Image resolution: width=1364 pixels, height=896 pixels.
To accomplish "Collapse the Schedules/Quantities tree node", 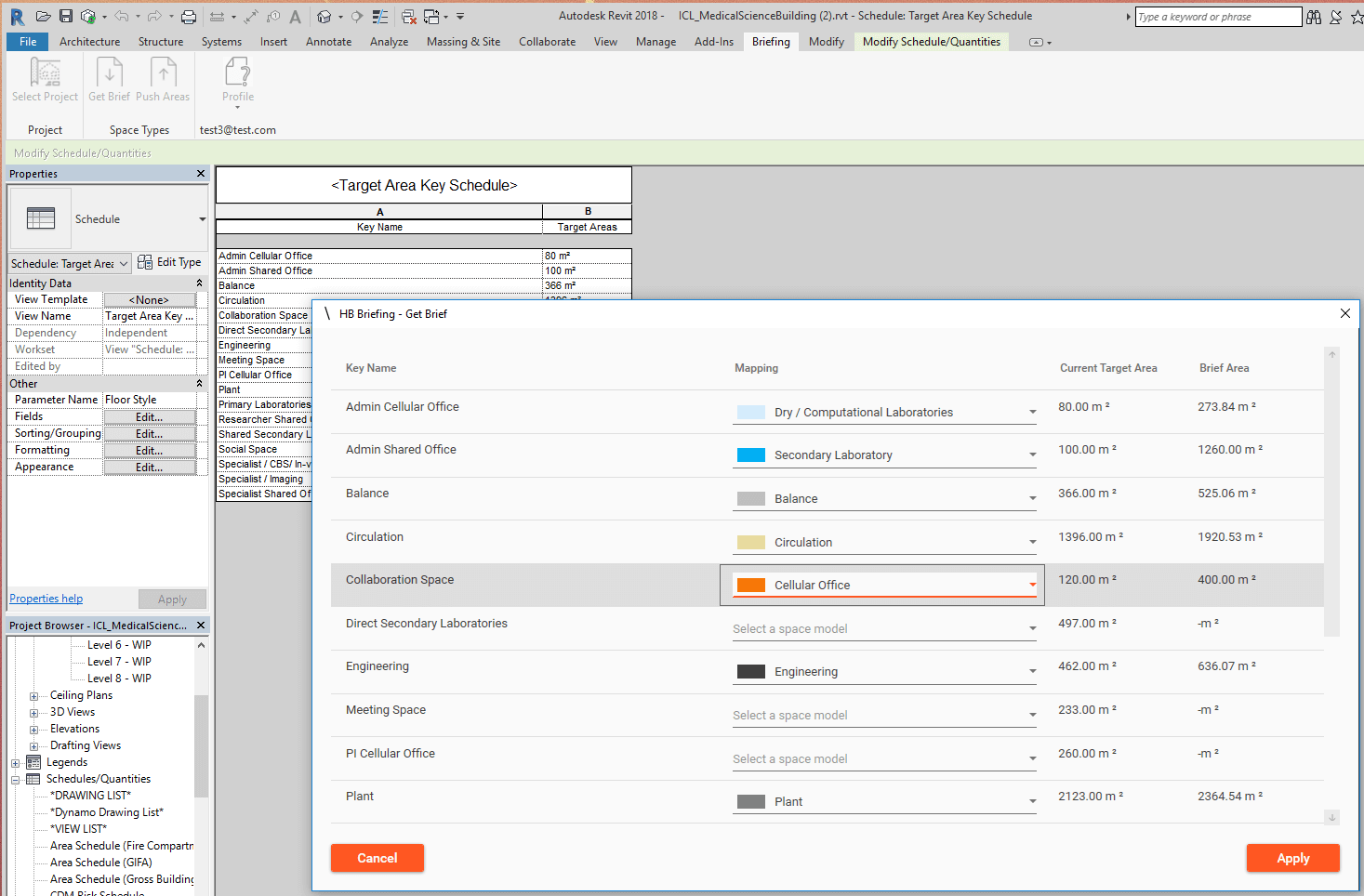I will coord(16,780).
